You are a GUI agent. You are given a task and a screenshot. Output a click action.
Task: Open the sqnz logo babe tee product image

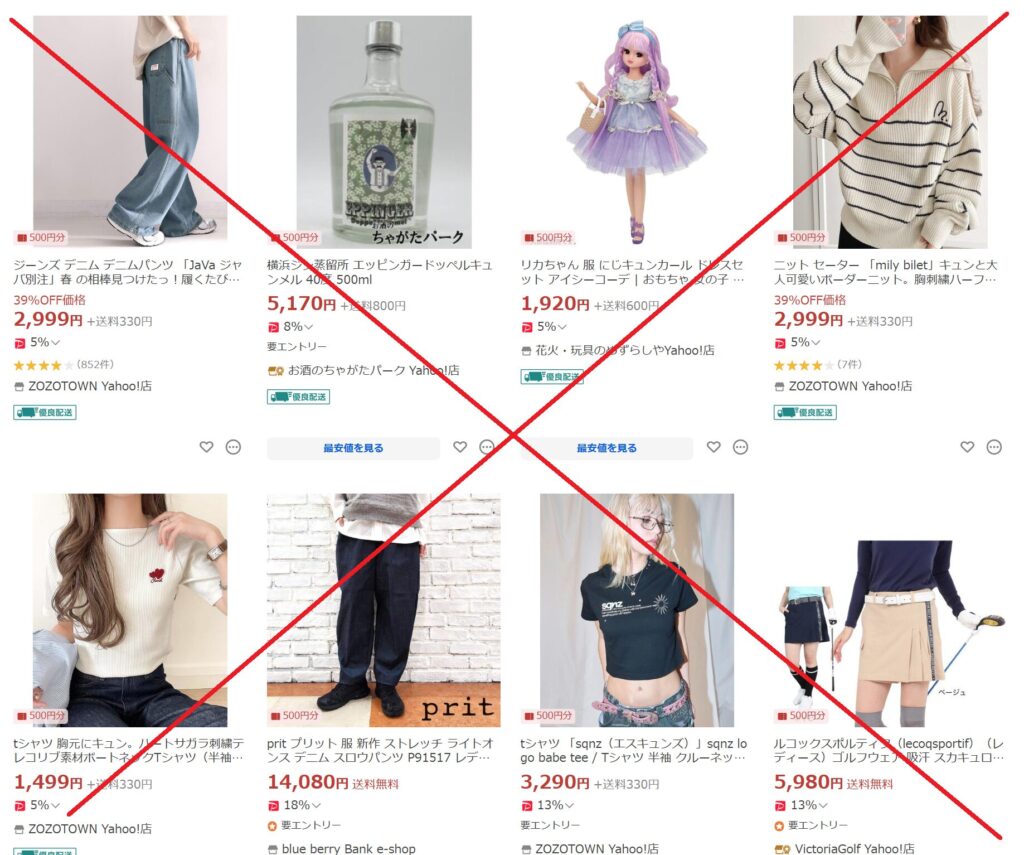(x=637, y=610)
